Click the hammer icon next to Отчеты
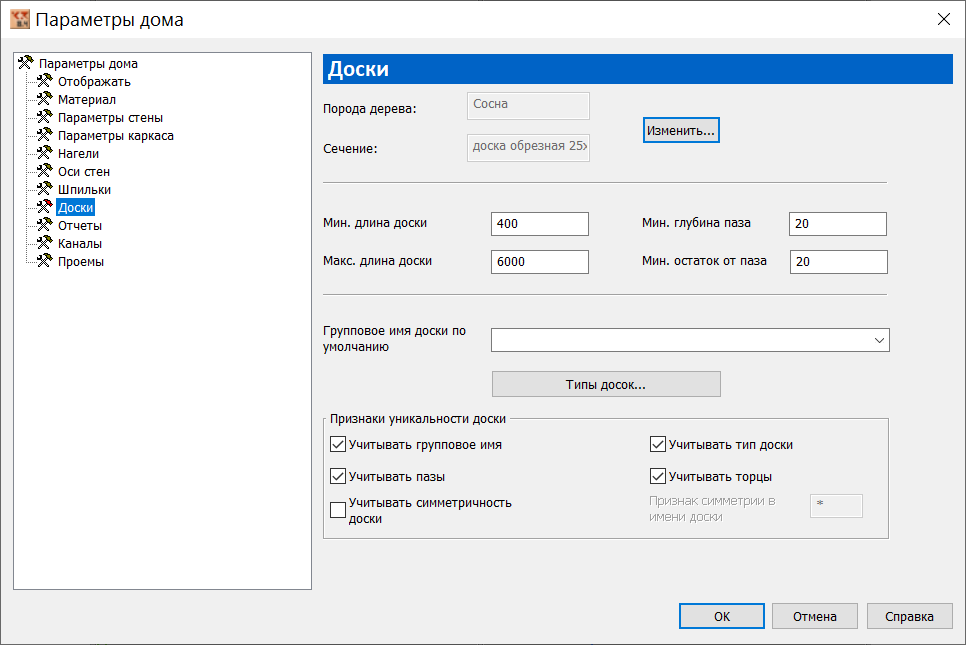The height and width of the screenshot is (645, 966). (x=44, y=225)
